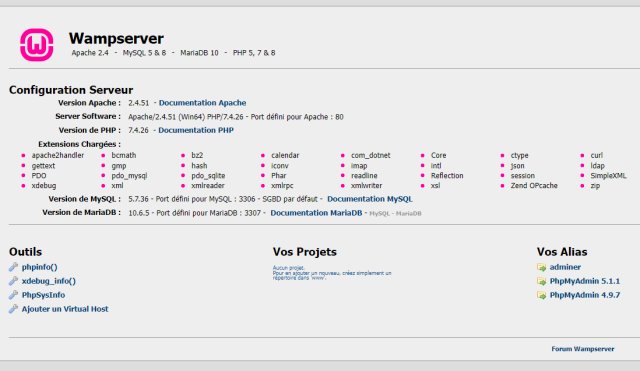The width and height of the screenshot is (640, 371).
Task: Click the small MySQL - MariaDB link
Action: [x=395, y=213]
